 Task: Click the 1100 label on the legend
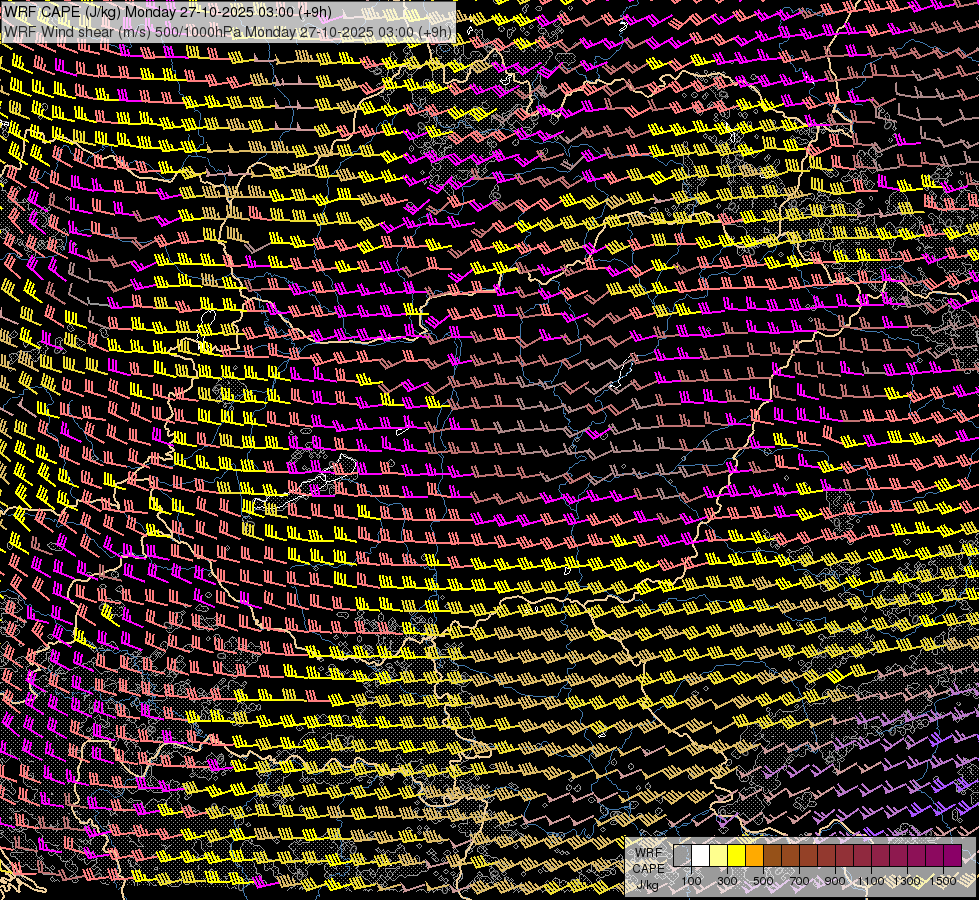[x=871, y=881]
